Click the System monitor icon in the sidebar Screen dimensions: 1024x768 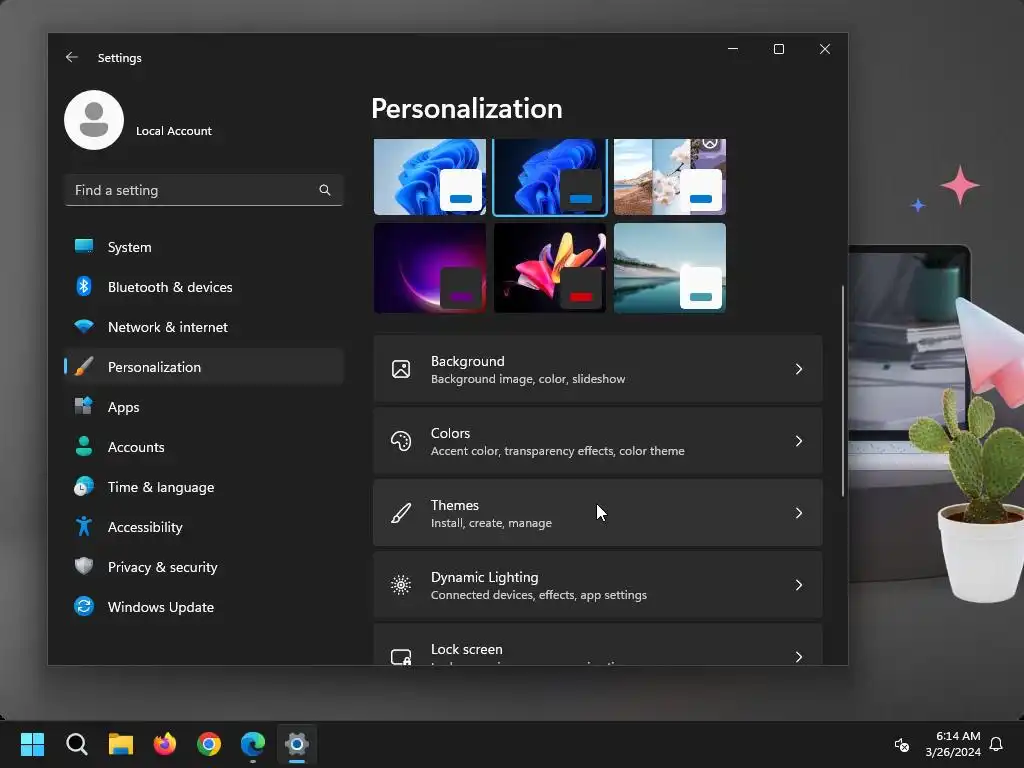point(84,247)
